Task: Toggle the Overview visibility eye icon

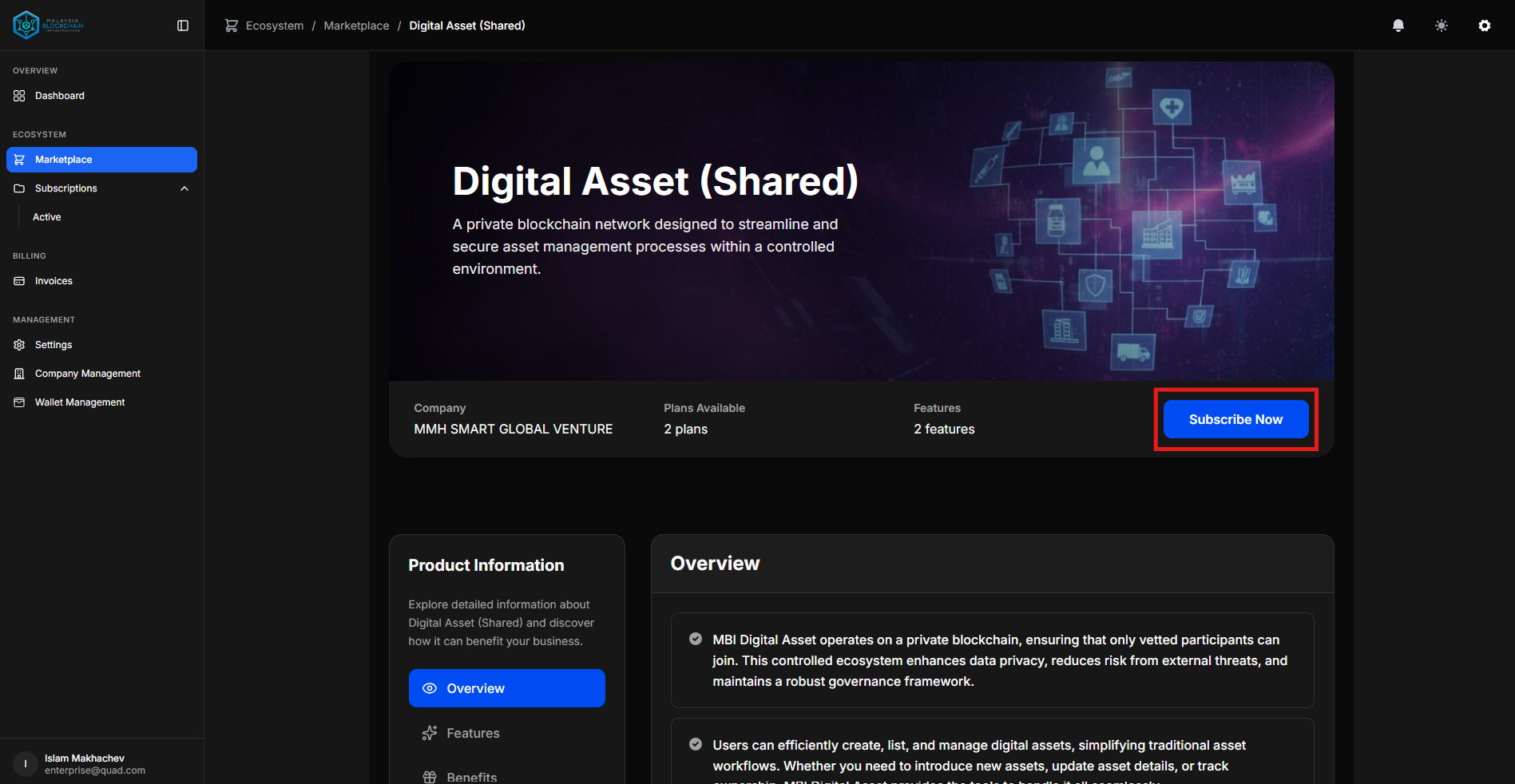Action: (430, 687)
